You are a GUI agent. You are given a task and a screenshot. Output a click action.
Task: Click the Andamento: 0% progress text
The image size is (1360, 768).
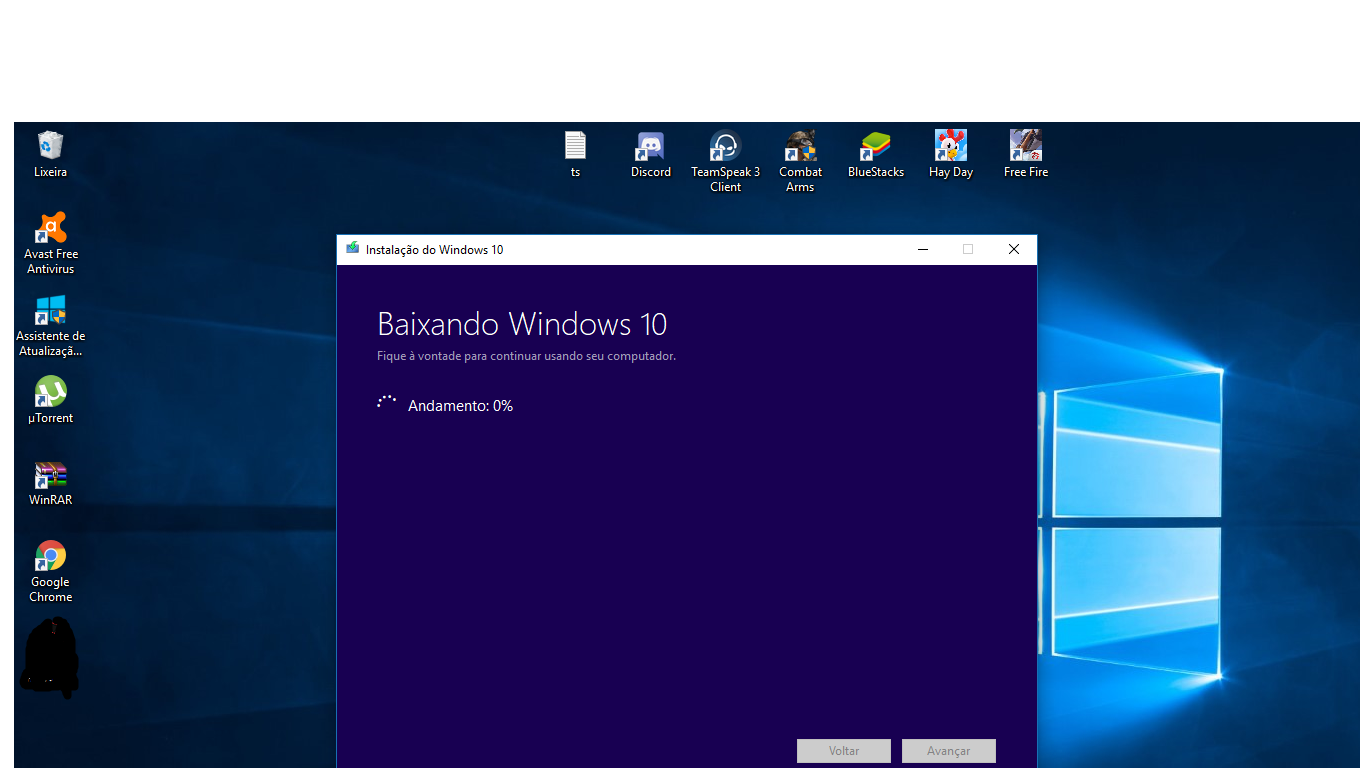point(460,406)
